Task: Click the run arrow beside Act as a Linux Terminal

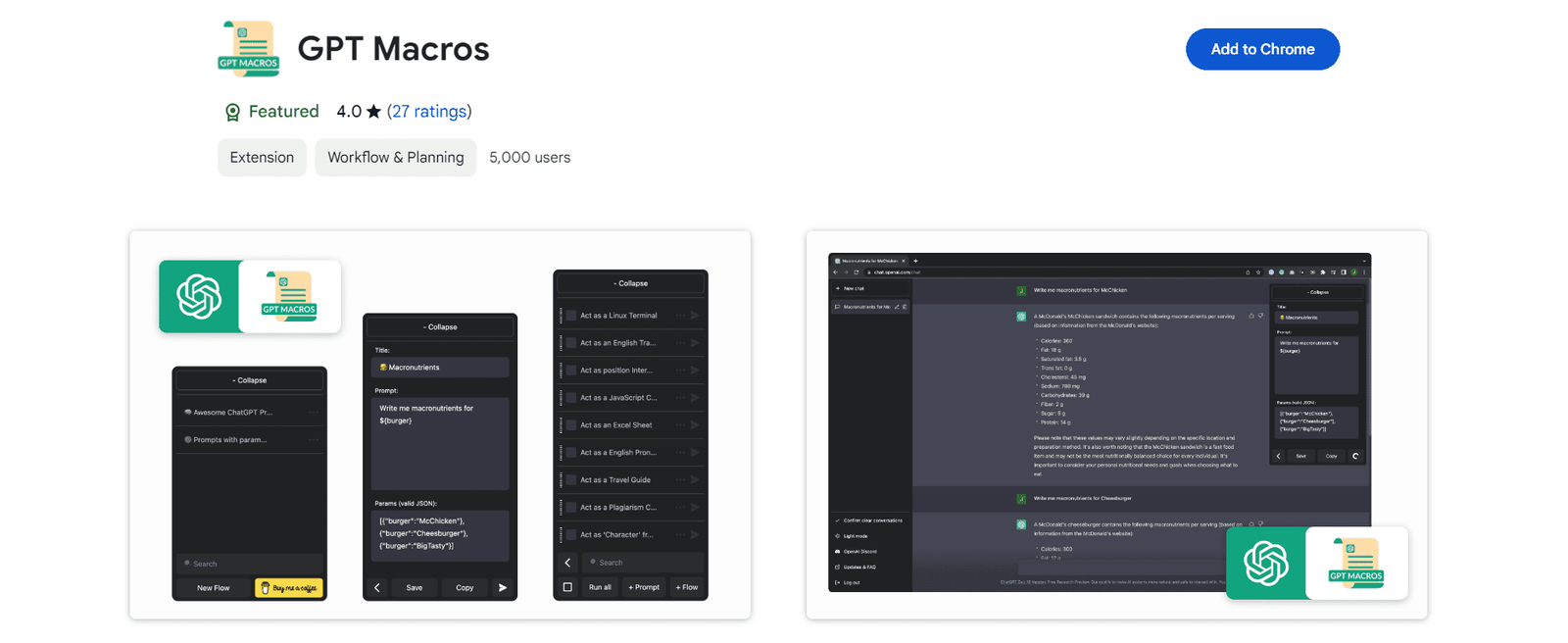Action: [694, 316]
